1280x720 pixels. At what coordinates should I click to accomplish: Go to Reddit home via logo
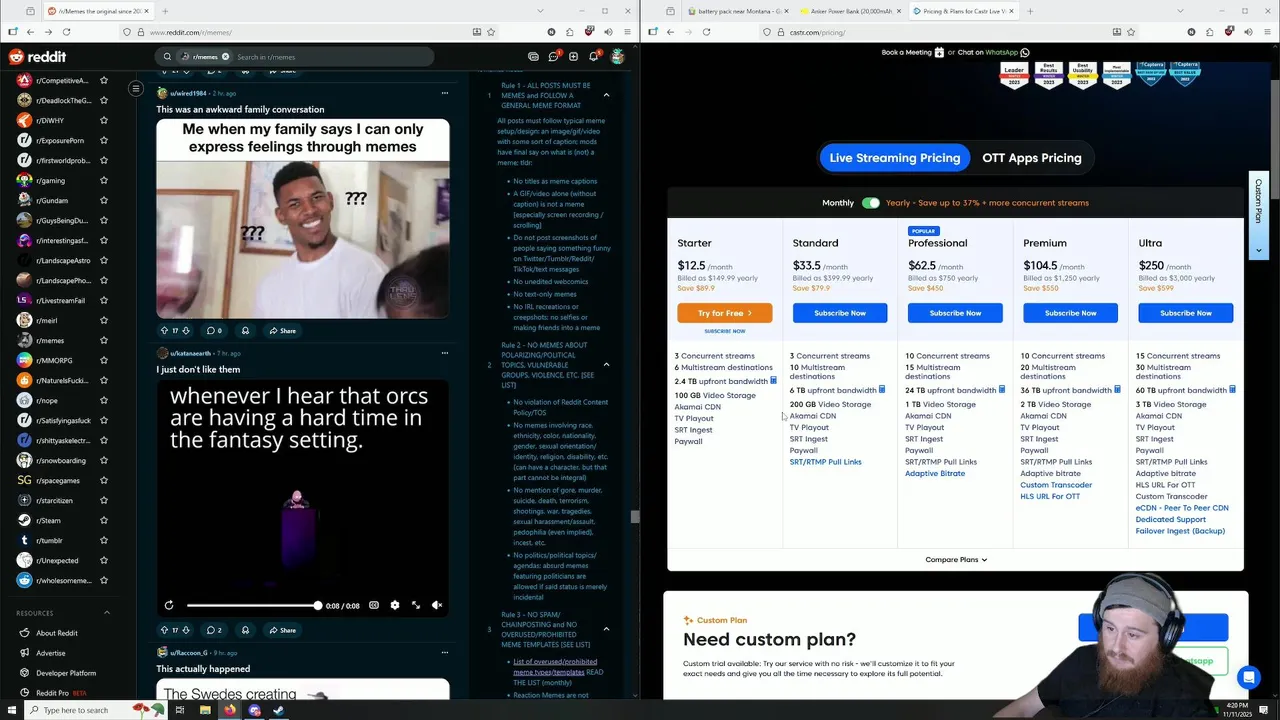(x=38, y=57)
